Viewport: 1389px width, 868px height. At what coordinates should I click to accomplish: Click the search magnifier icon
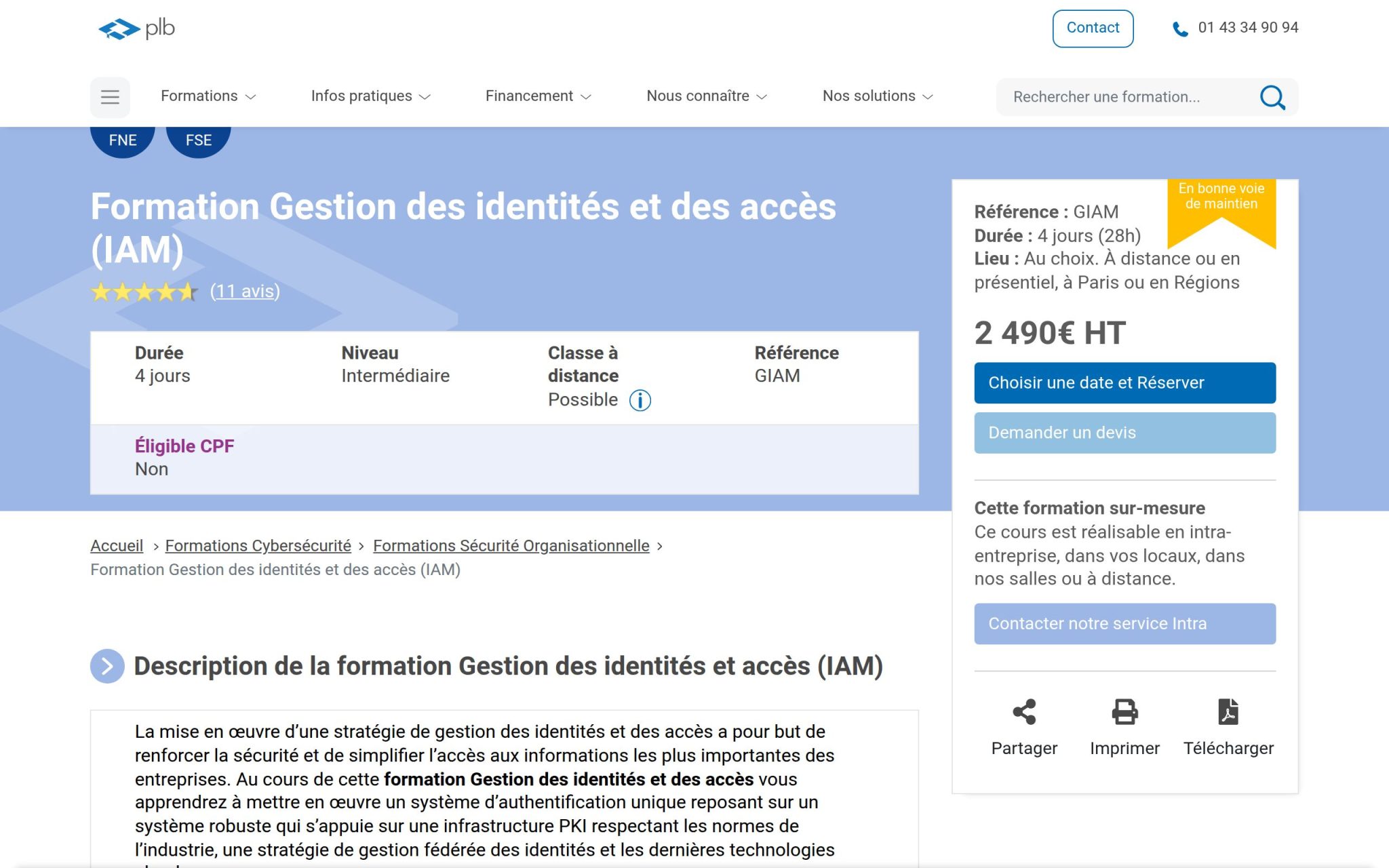point(1272,97)
